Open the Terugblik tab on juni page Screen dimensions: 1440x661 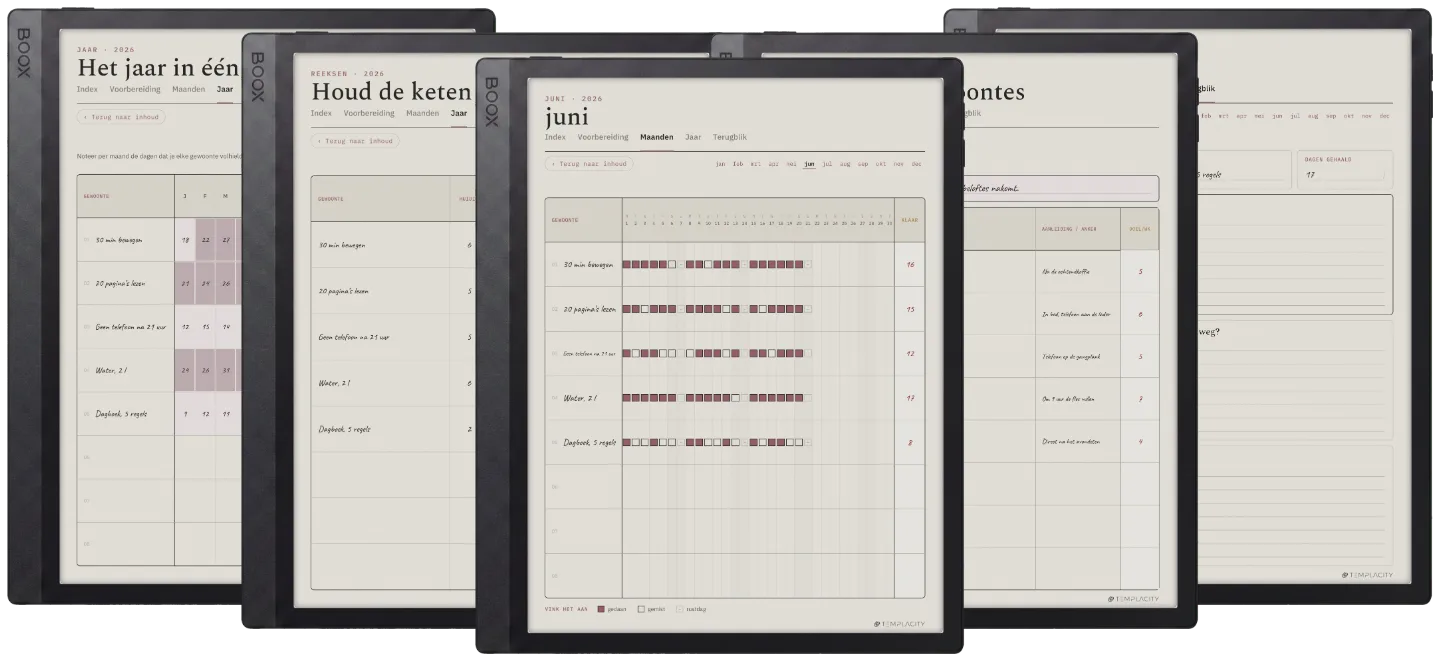[x=730, y=137]
